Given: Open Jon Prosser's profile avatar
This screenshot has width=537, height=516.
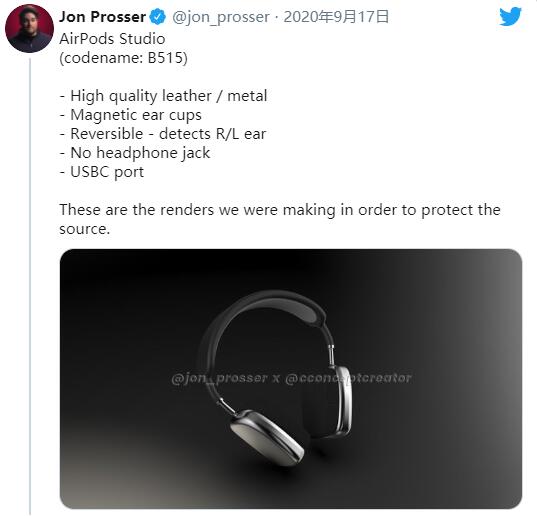Looking at the screenshot, I should coord(29,28).
